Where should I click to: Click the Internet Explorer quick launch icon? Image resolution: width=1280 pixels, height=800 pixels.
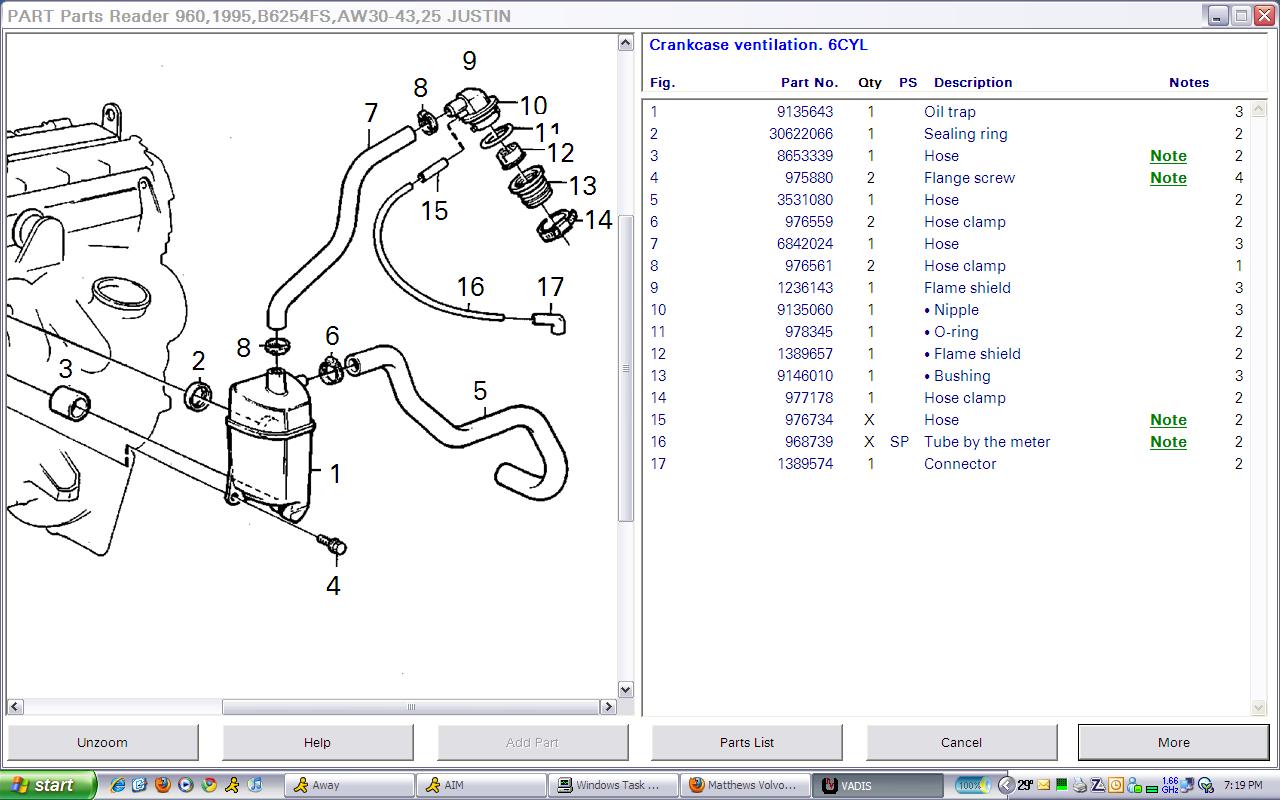pos(117,785)
